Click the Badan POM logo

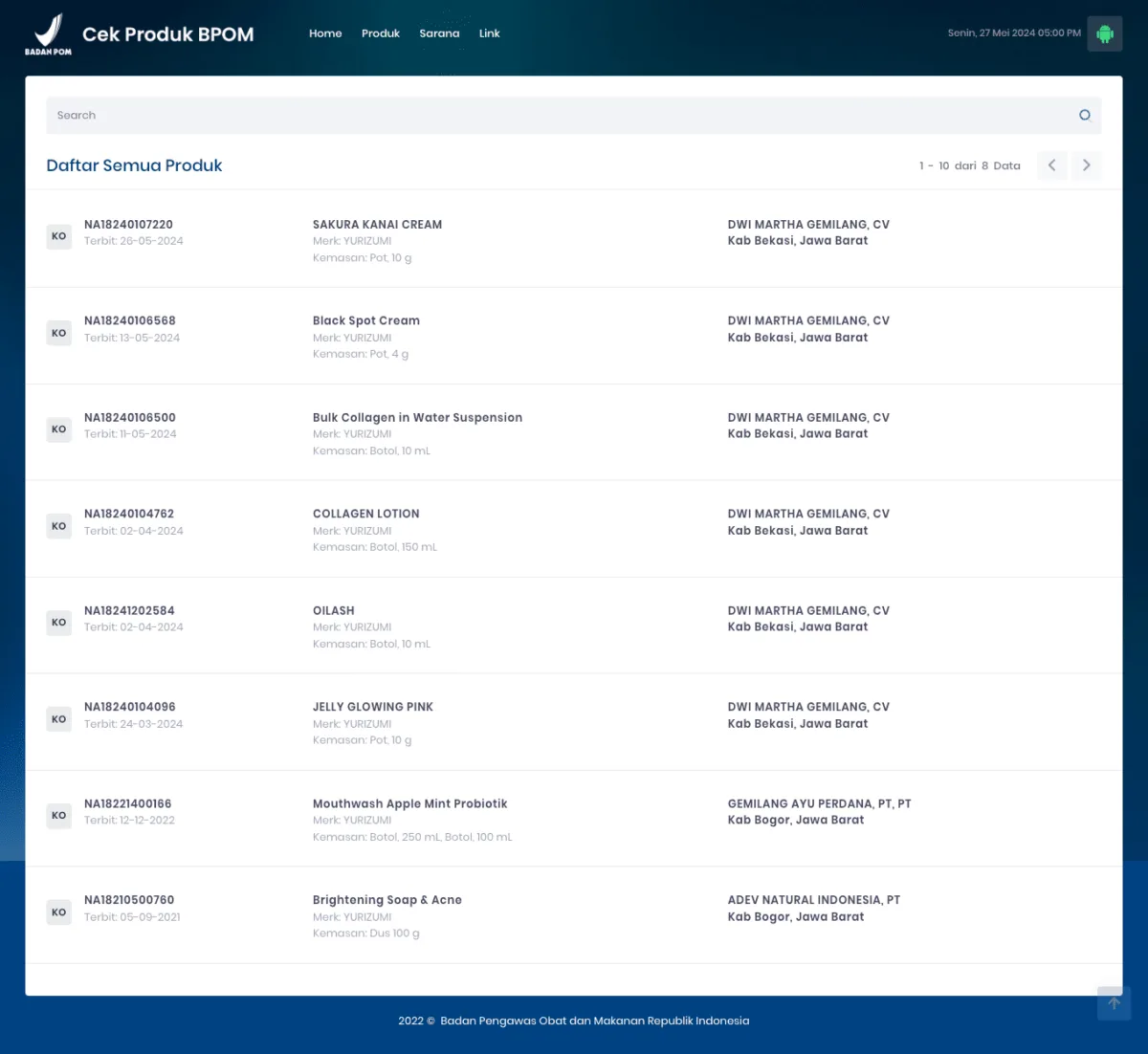48,33
